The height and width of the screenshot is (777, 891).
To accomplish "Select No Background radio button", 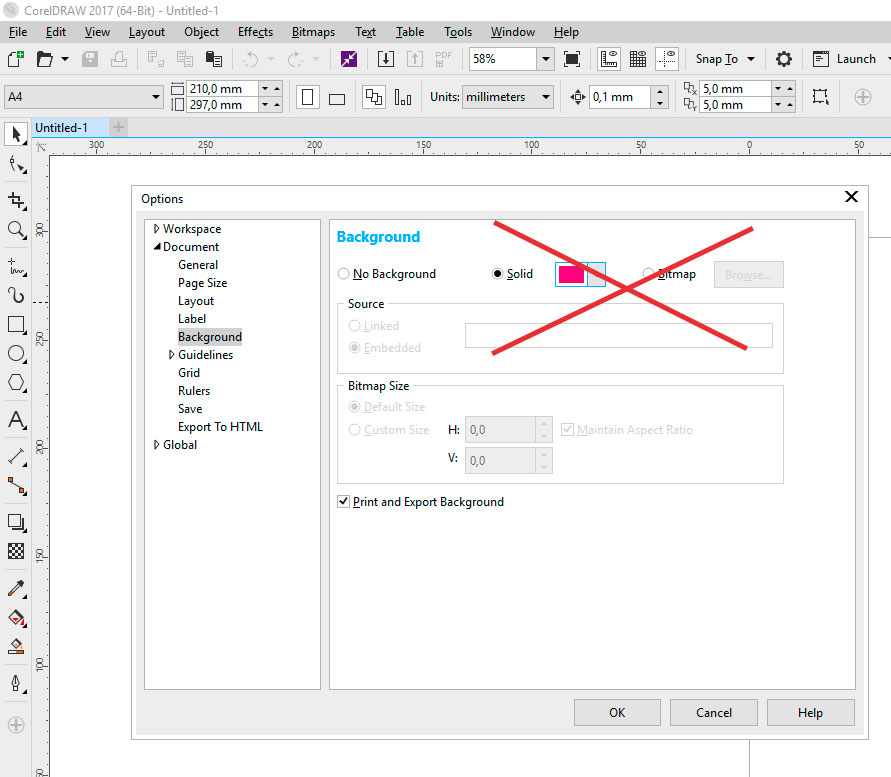I will tap(343, 274).
